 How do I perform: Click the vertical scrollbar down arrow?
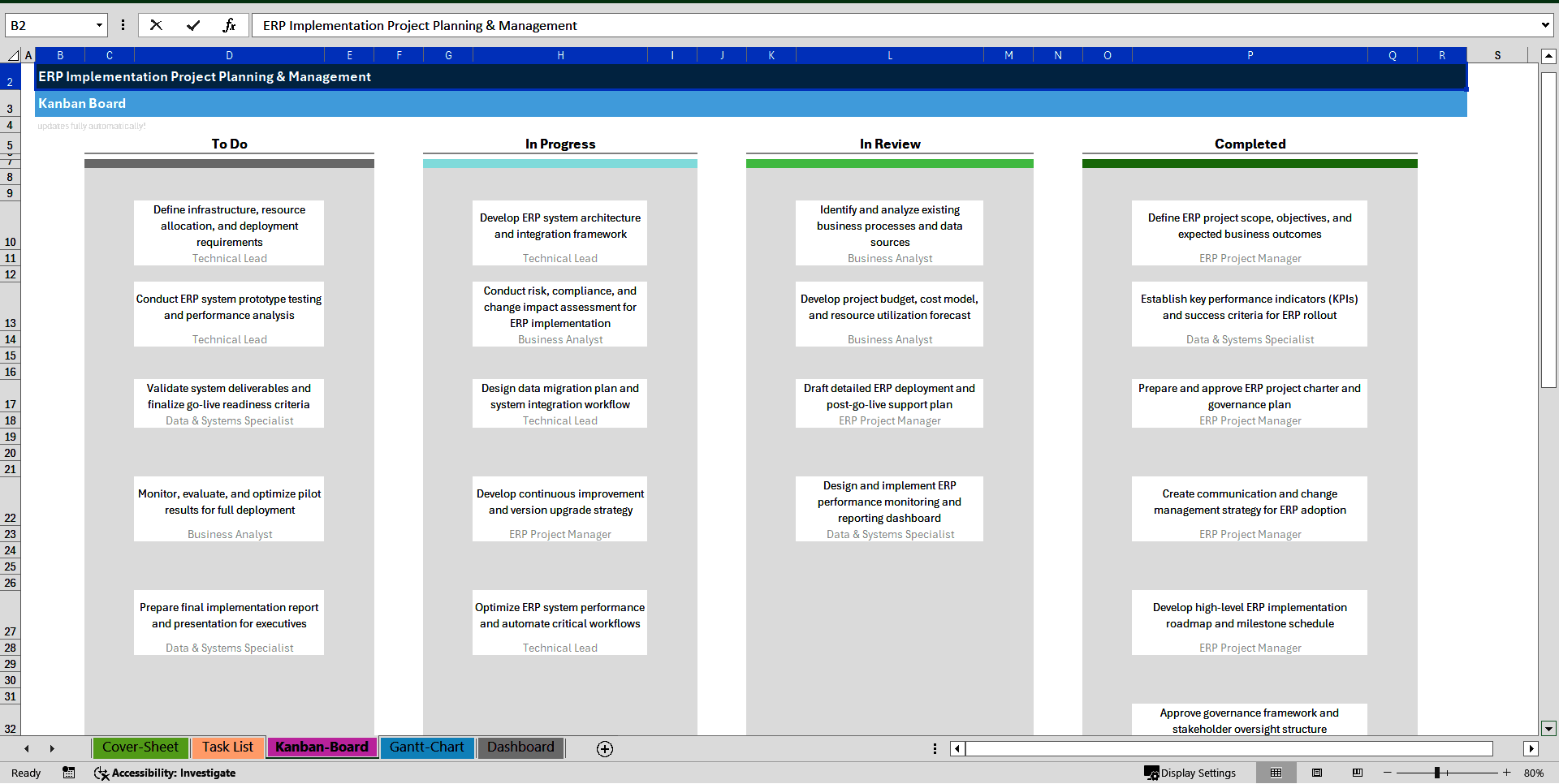[1550, 729]
